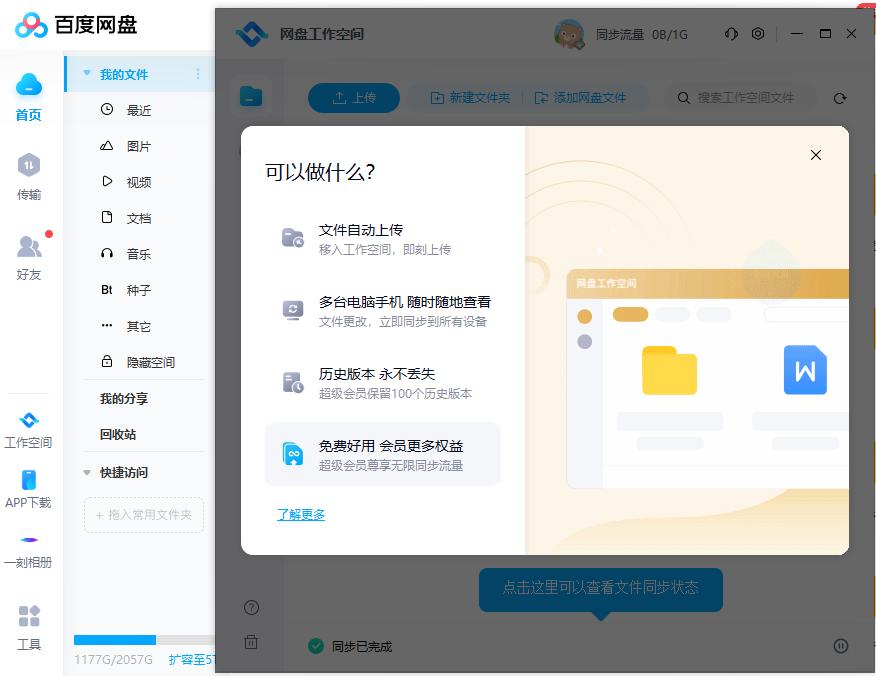This screenshot has width=876, height=676.
Task: Open the help question mark icon
Action: click(251, 607)
